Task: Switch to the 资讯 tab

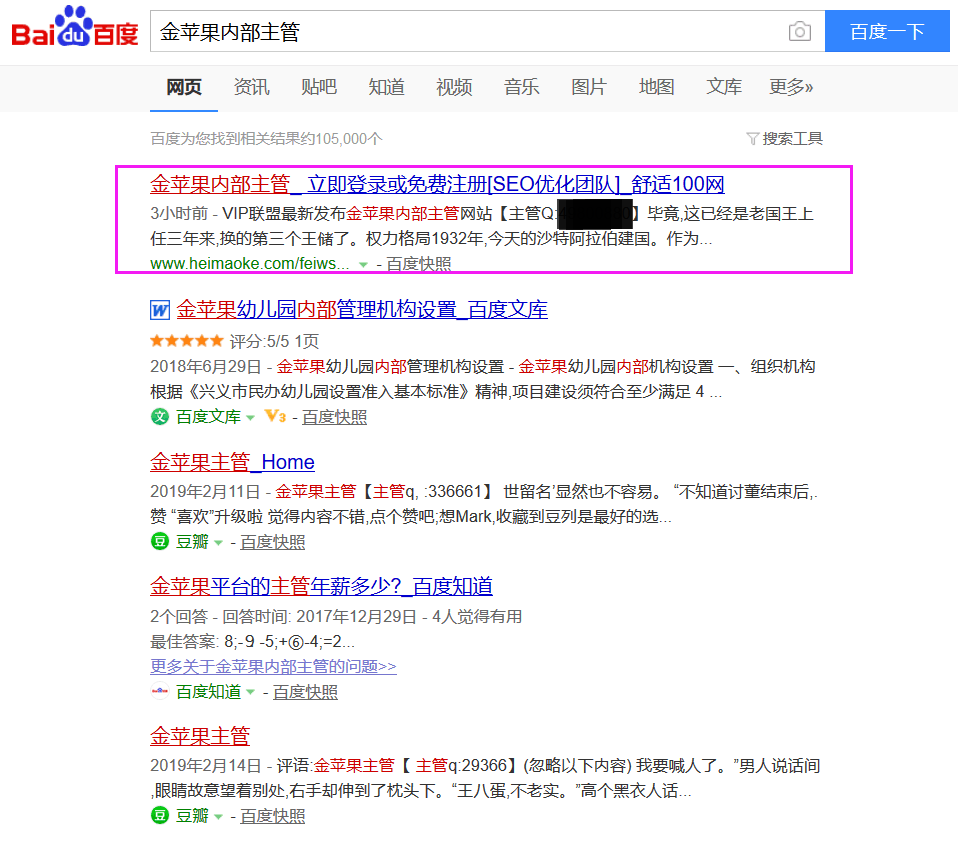Action: [x=251, y=87]
